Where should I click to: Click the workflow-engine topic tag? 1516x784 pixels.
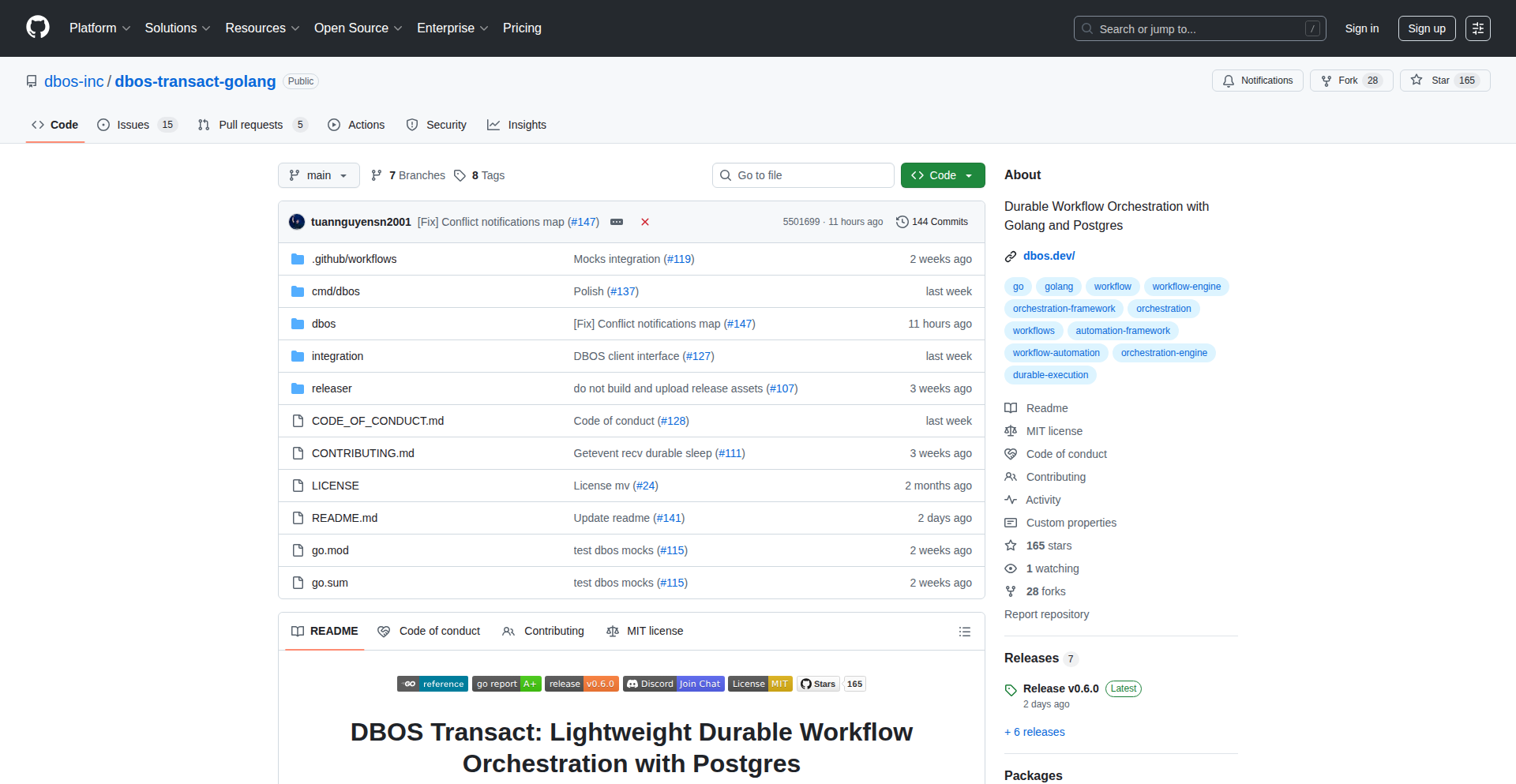coord(1187,287)
